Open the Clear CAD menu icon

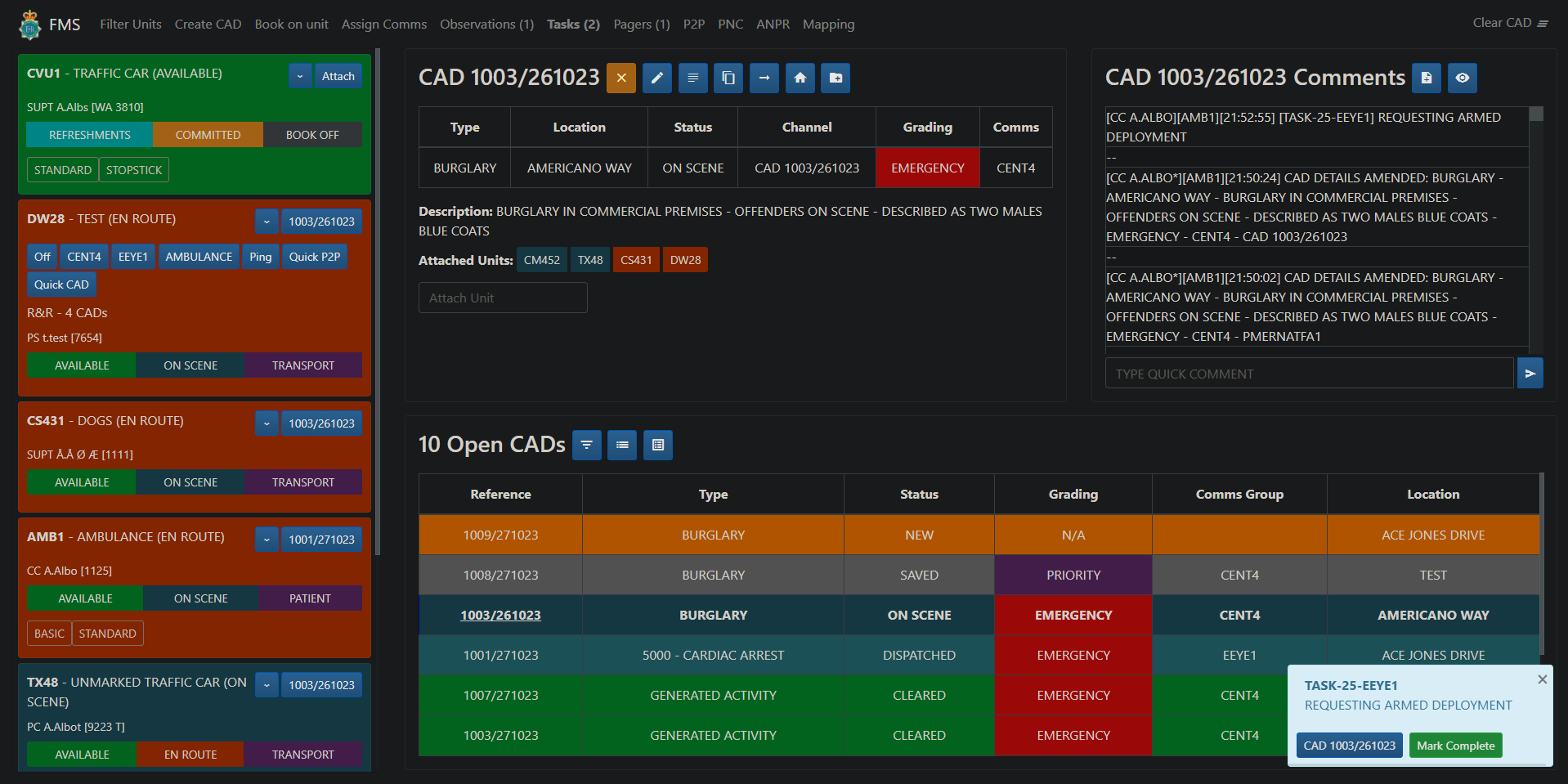pyautogui.click(x=1543, y=24)
